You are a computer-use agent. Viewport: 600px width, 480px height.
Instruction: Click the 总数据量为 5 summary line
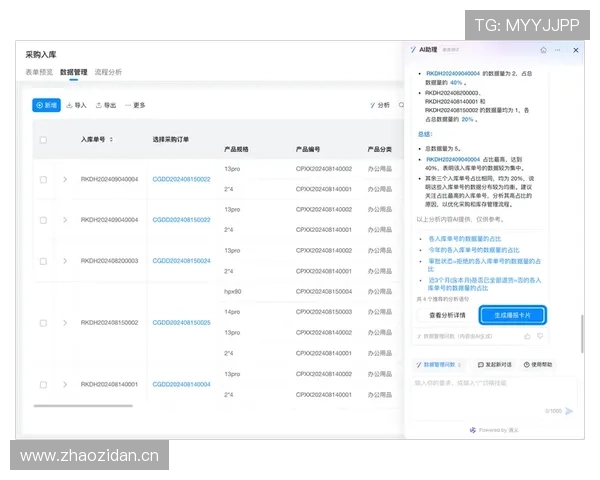click(443, 149)
